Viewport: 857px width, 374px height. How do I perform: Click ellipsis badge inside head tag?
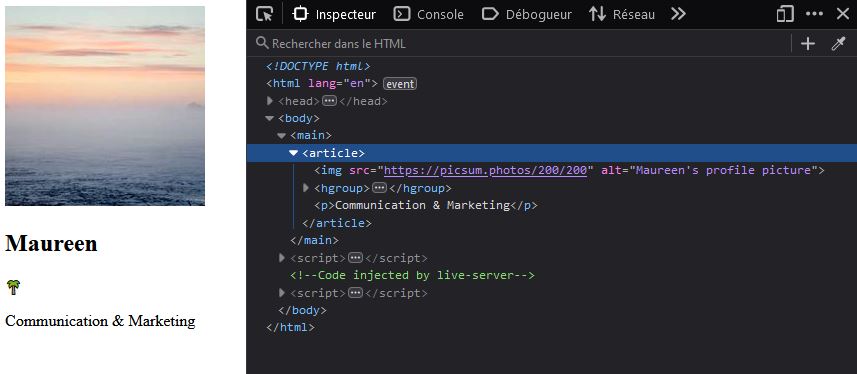pos(330,101)
